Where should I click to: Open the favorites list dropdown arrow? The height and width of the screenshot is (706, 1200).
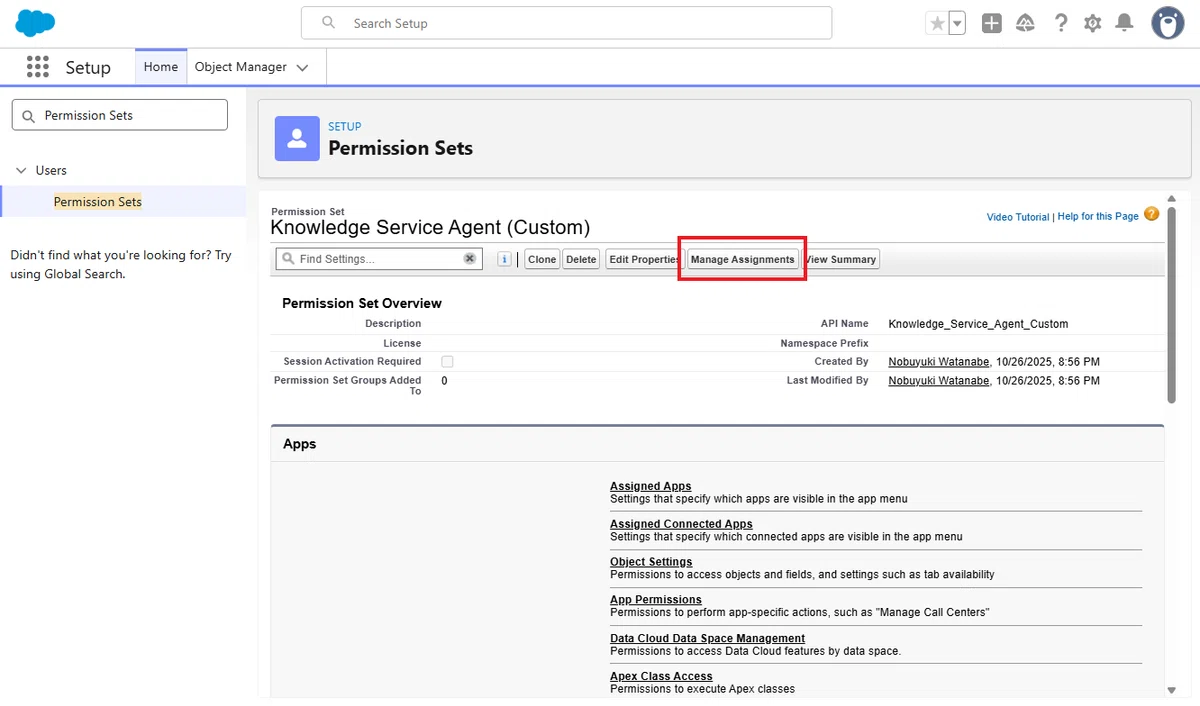(x=957, y=23)
